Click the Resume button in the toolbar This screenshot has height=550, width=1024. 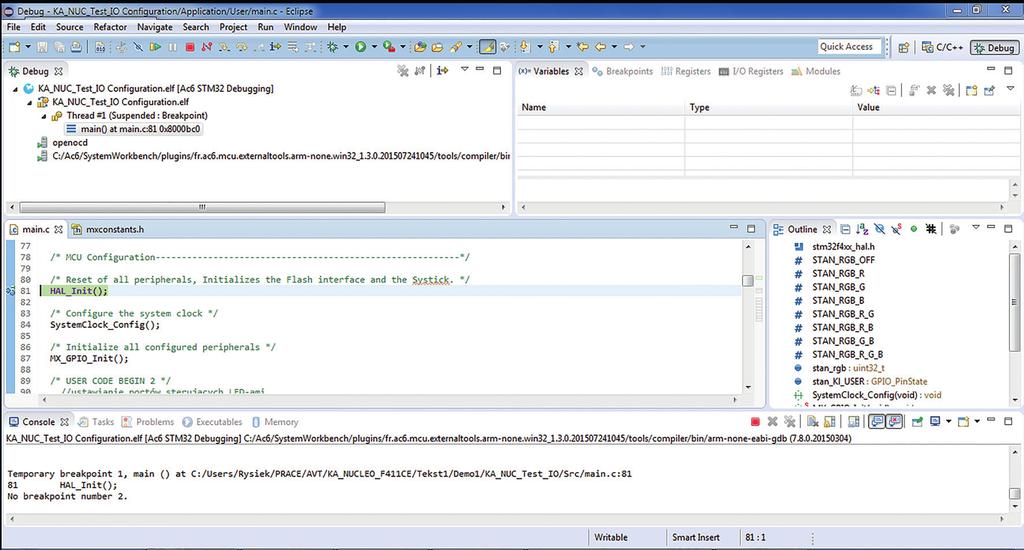[155, 47]
